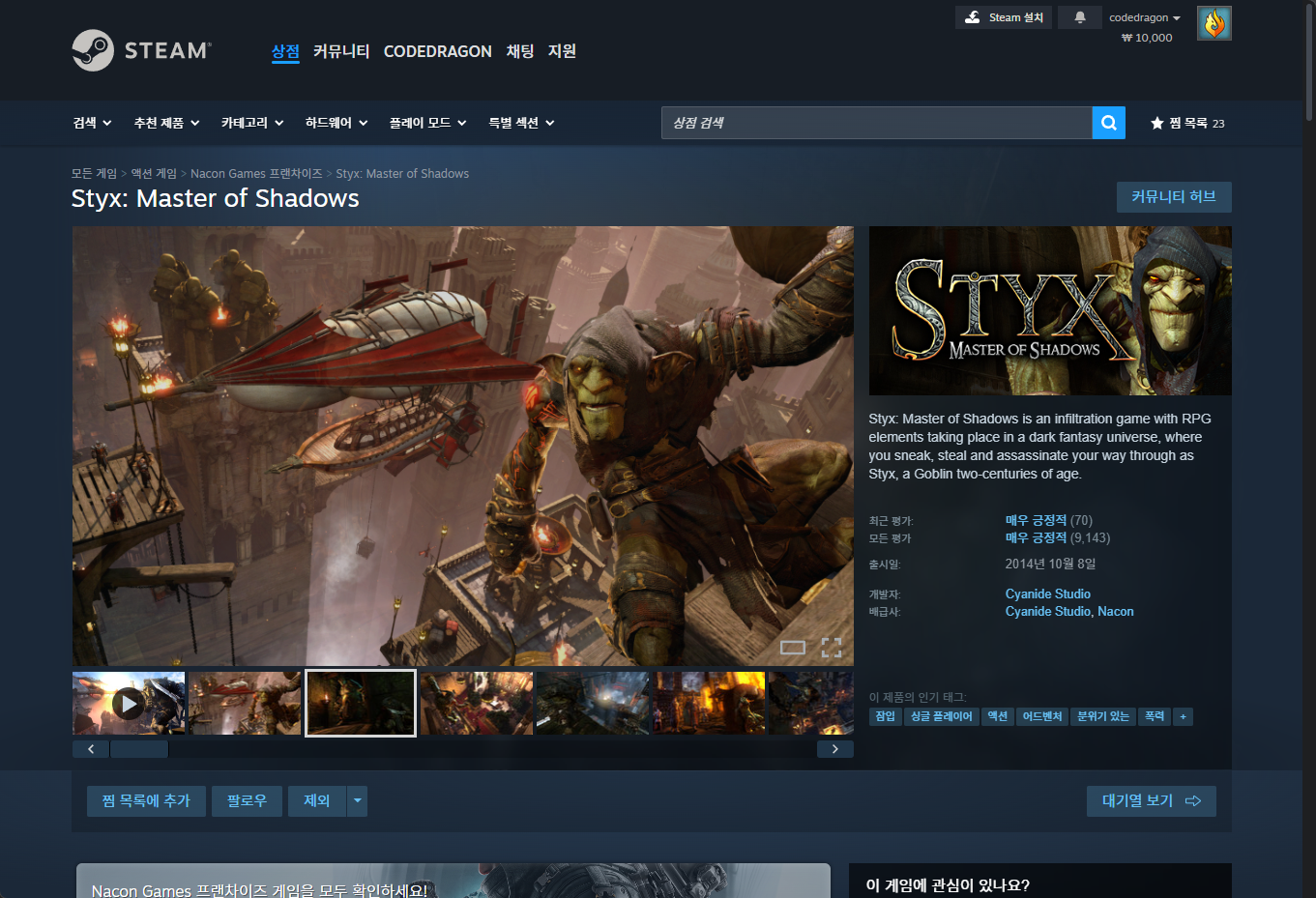Select the highlighted dark green screenshot thumbnail

point(361,704)
